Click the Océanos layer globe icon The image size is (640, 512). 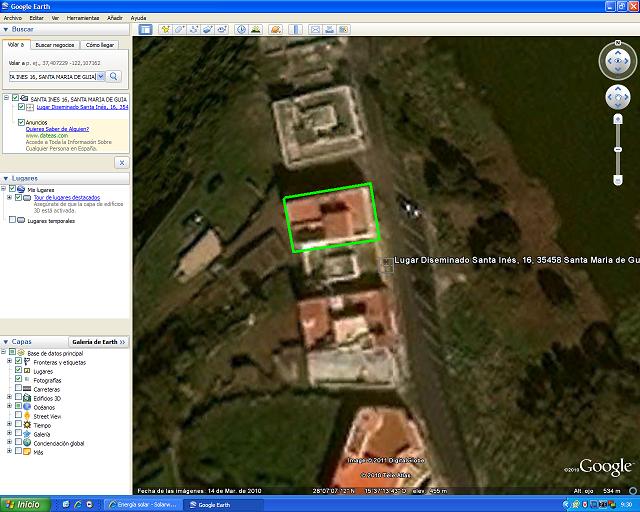click(27, 407)
